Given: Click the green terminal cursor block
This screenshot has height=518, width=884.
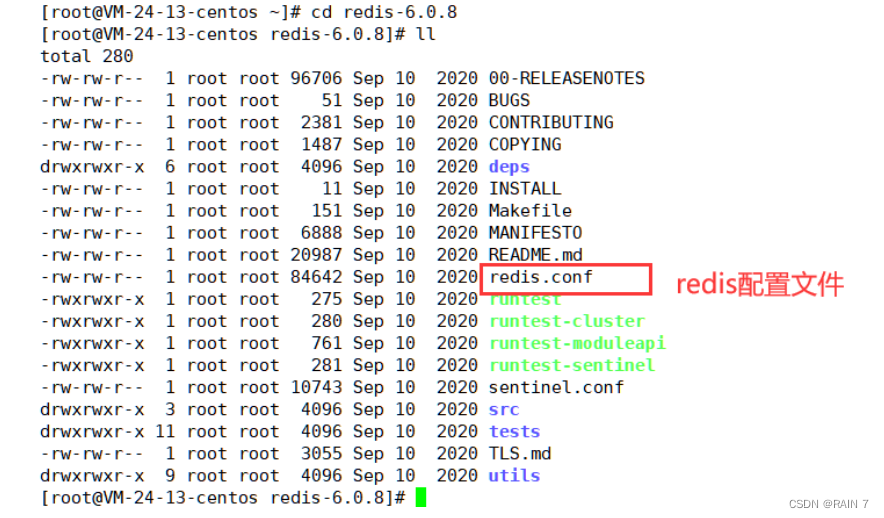Looking at the screenshot, I should [421, 497].
